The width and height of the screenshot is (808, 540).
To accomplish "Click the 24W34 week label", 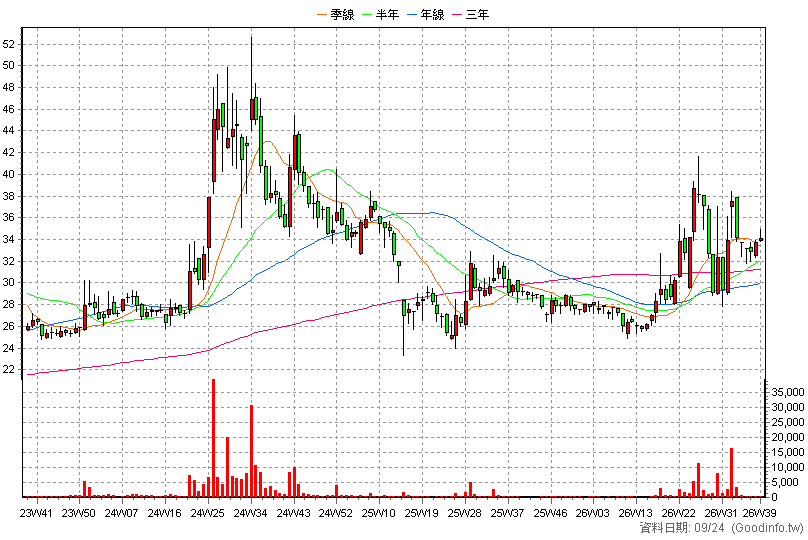I will tap(250, 513).
